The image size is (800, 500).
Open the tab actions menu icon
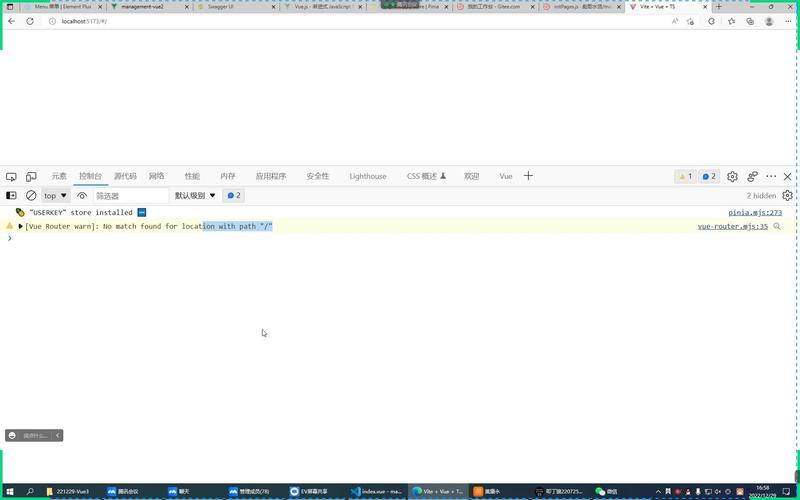(9, 7)
